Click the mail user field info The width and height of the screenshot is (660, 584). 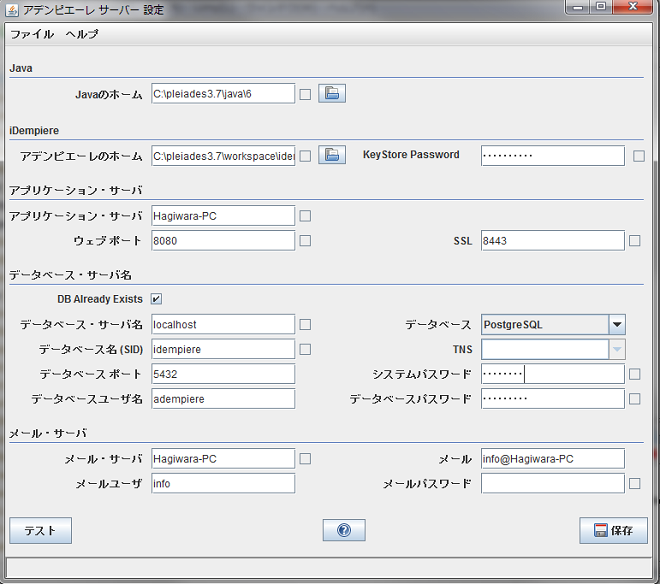[223, 483]
